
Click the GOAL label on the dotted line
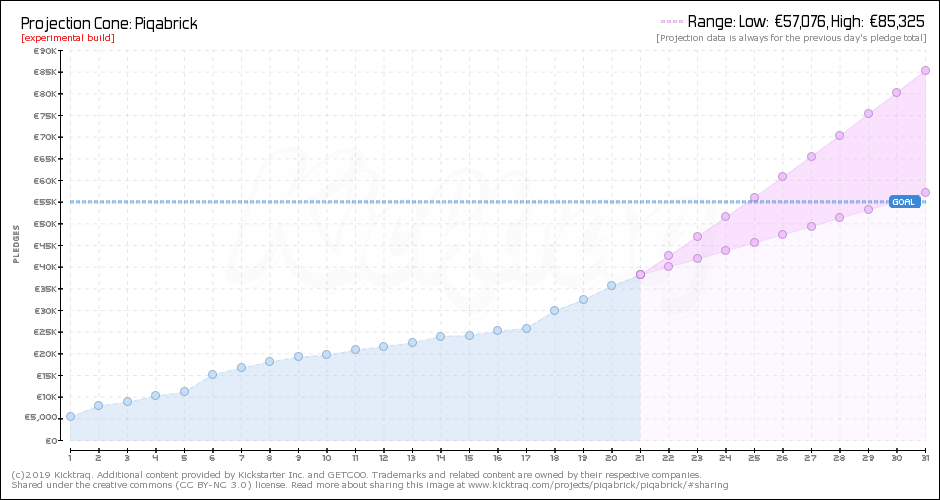pyautogui.click(x=905, y=202)
